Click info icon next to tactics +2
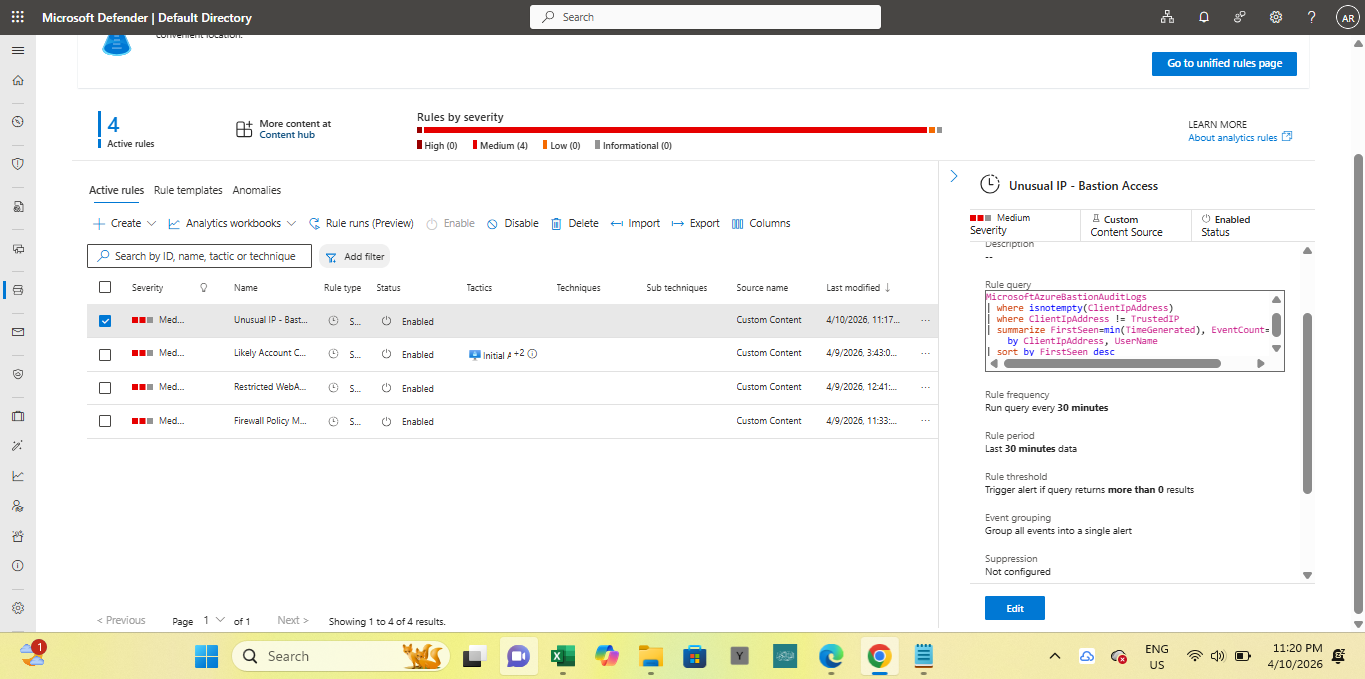1365x679 pixels. click(532, 354)
